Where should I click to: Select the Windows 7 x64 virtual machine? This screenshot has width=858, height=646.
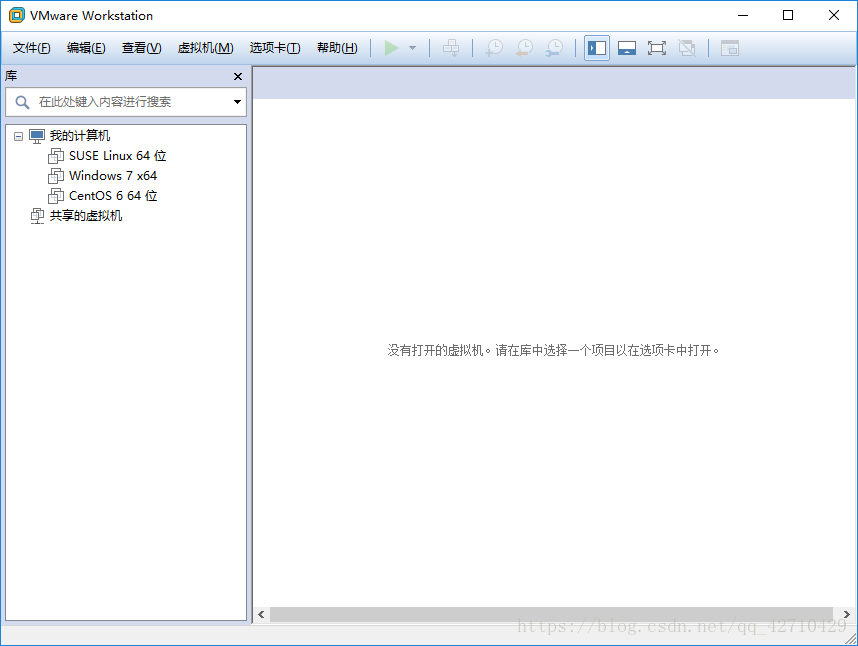[x=113, y=176]
